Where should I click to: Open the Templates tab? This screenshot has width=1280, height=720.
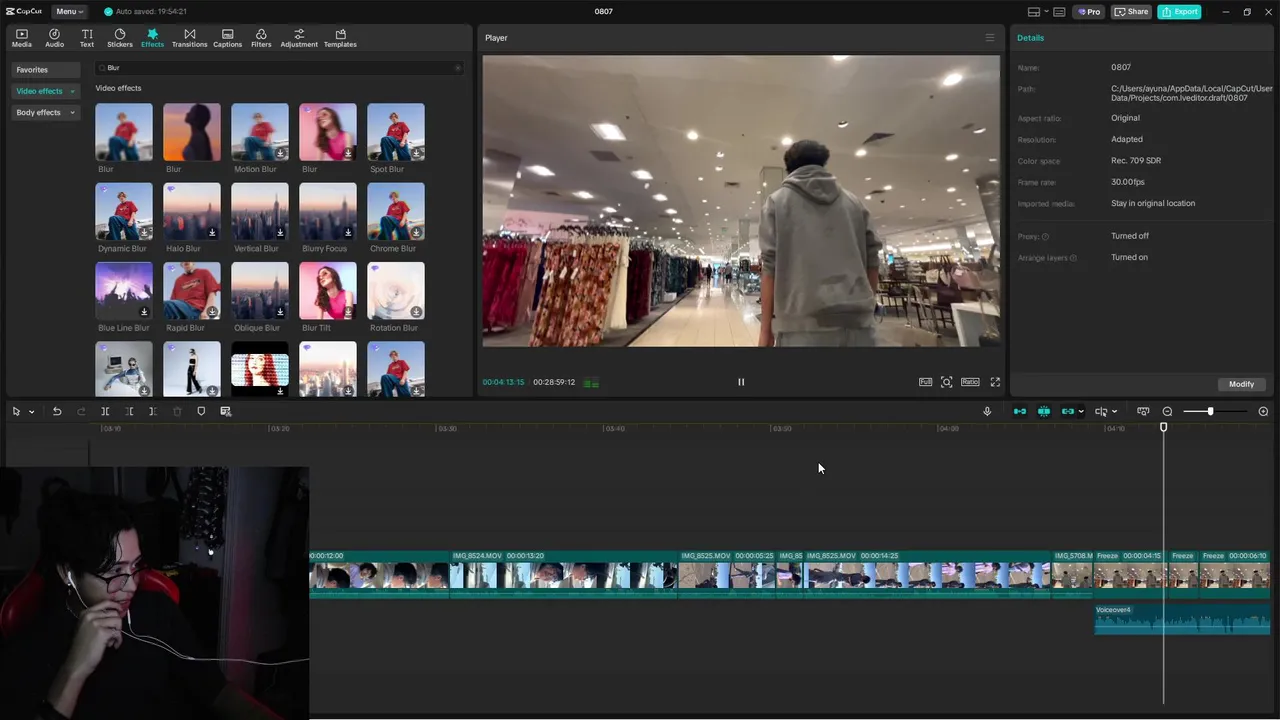[x=340, y=38]
